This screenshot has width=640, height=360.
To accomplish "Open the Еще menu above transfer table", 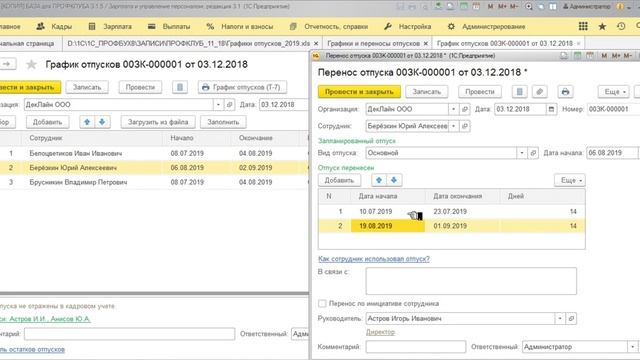I will click(x=570, y=180).
